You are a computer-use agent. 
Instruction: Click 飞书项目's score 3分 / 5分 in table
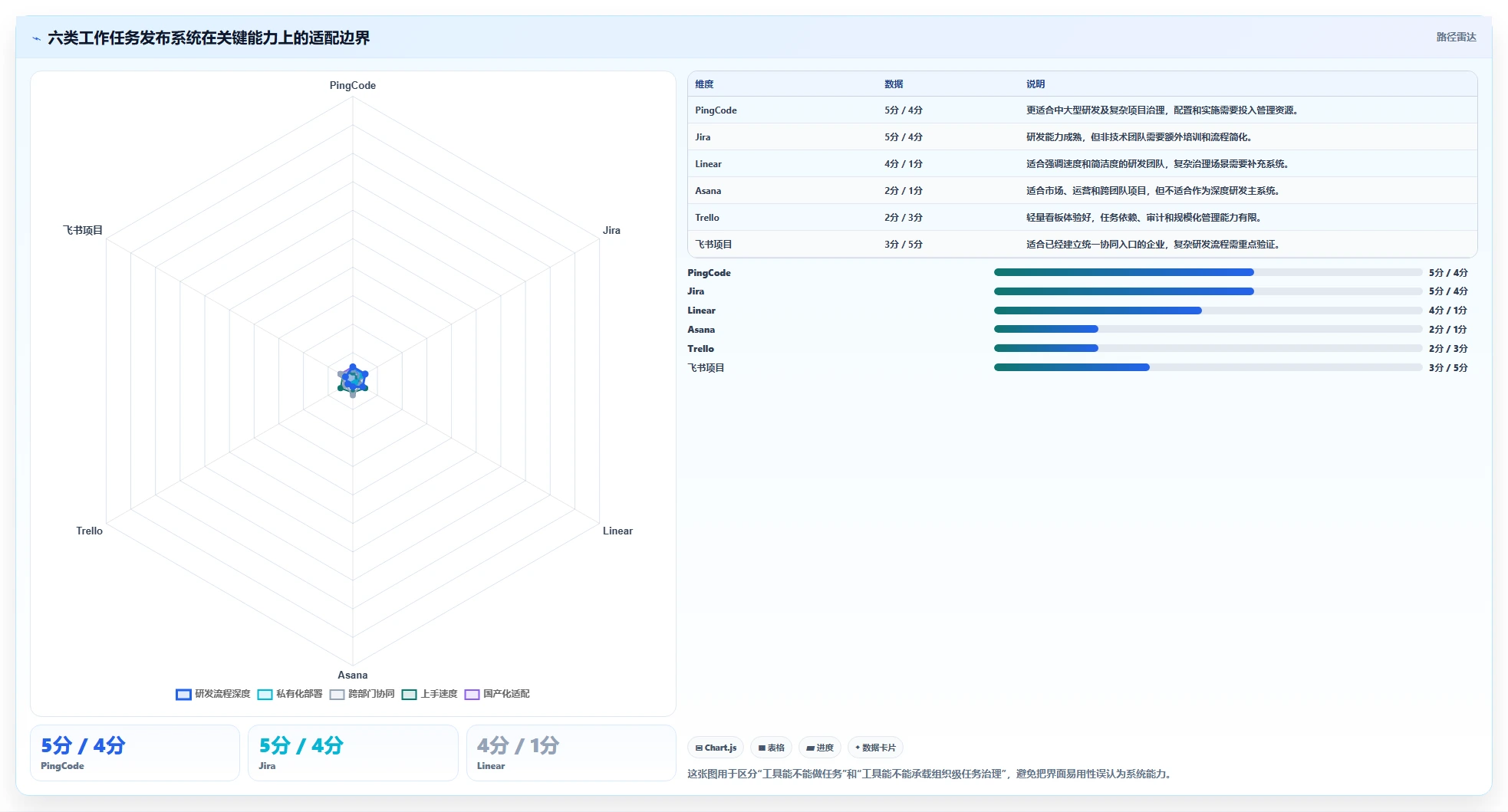pos(904,245)
